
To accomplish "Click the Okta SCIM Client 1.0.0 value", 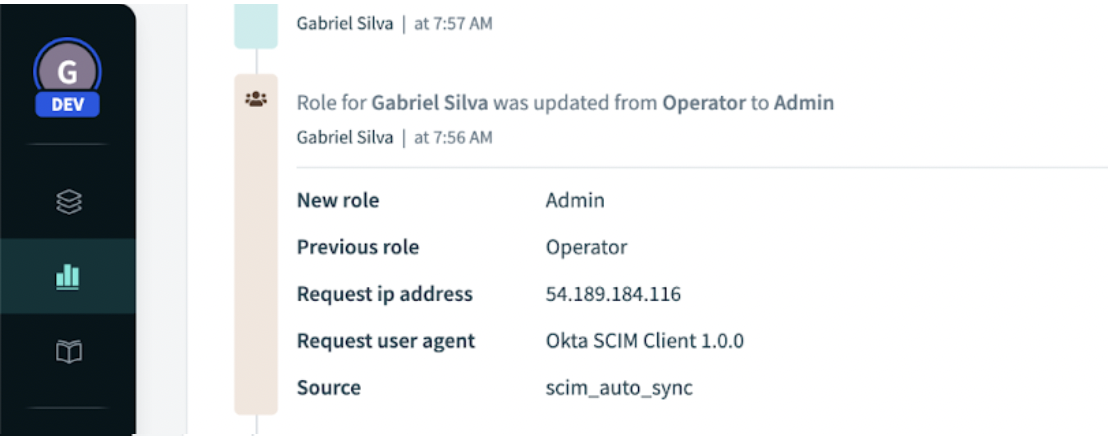I will (x=644, y=341).
